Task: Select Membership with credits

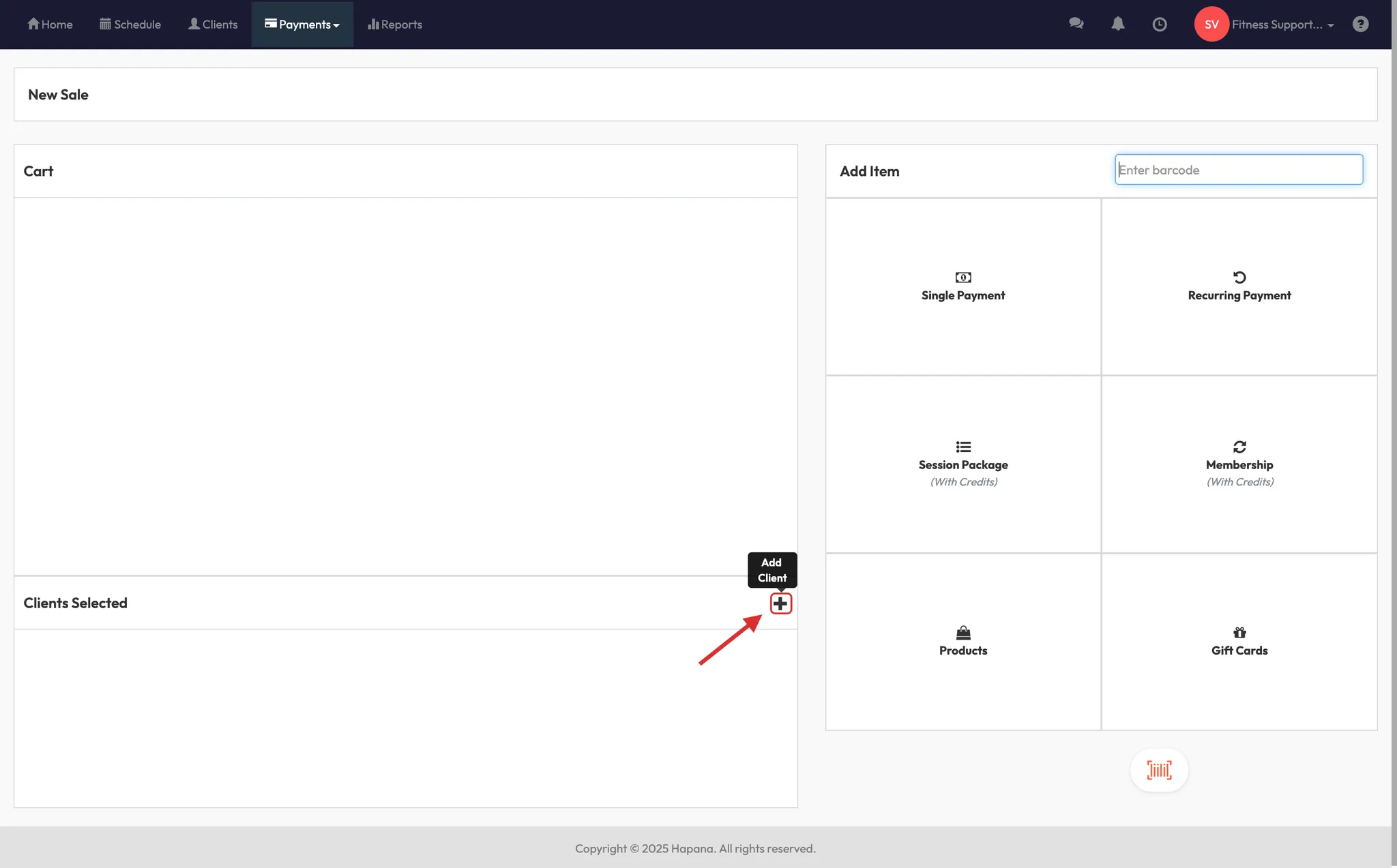Action: (1239, 464)
